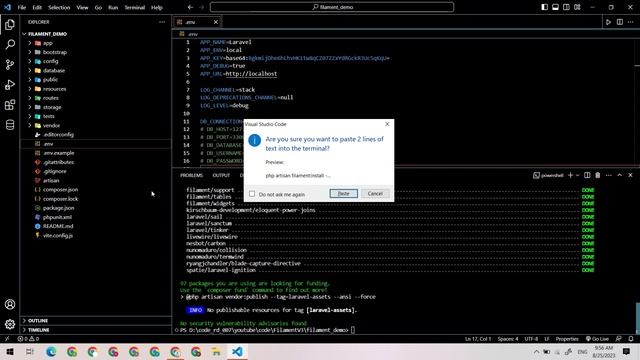640x360 pixels.
Task: Open the Windows Start menu
Action: pos(10,351)
